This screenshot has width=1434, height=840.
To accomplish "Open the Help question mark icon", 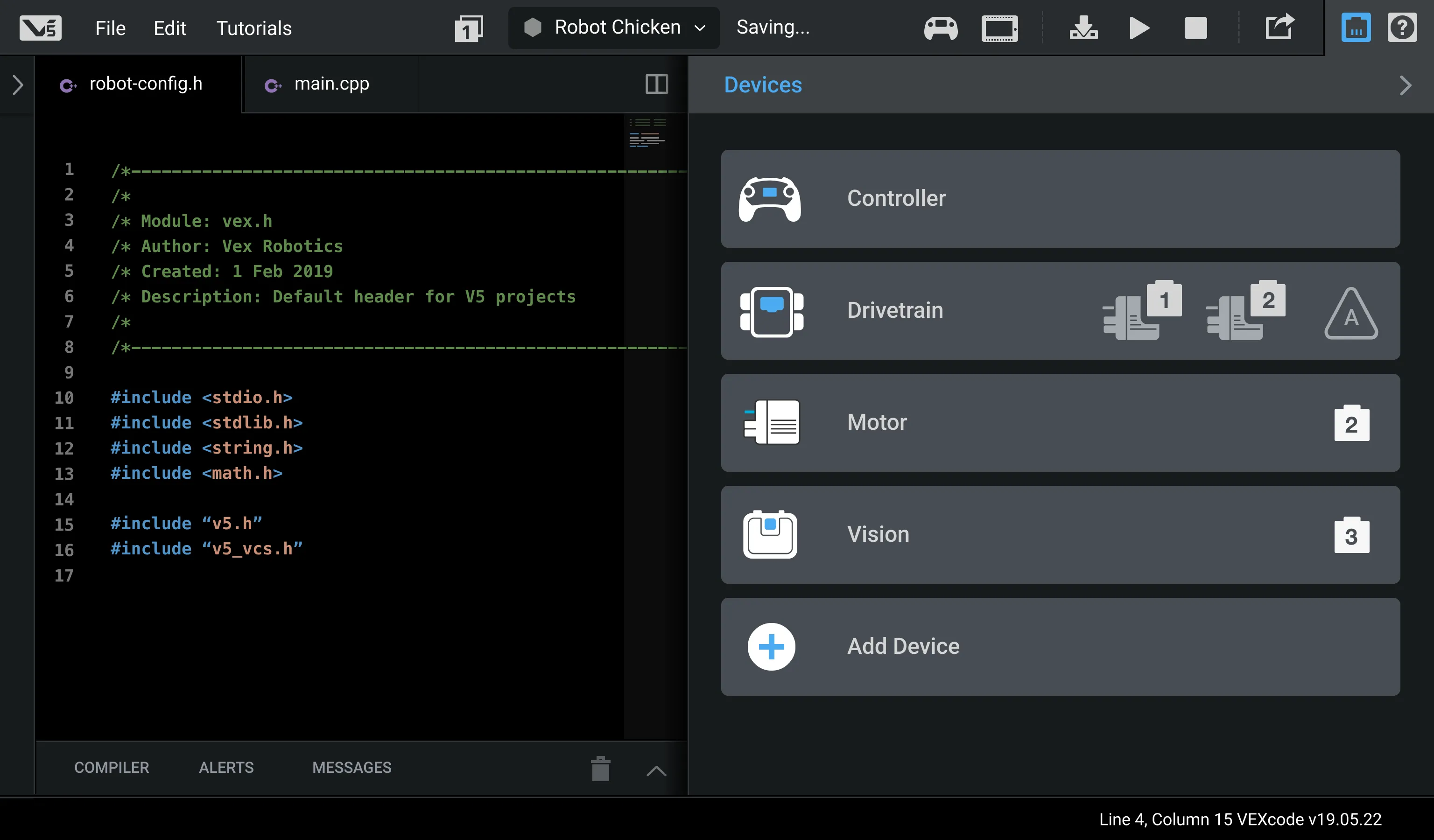I will 1402,28.
